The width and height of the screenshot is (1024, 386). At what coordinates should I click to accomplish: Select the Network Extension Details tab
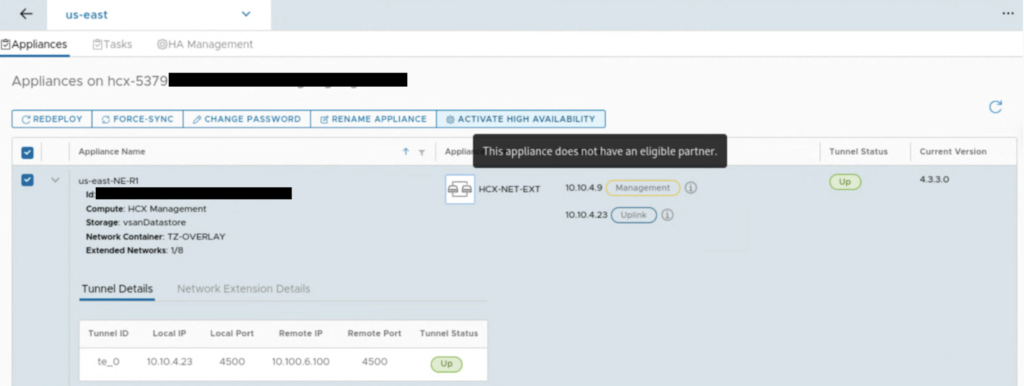[244, 289]
